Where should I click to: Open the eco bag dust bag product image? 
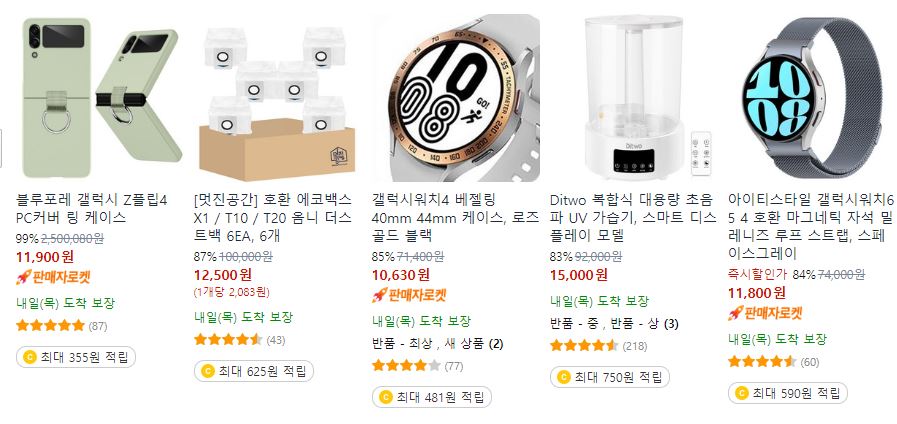coord(277,98)
